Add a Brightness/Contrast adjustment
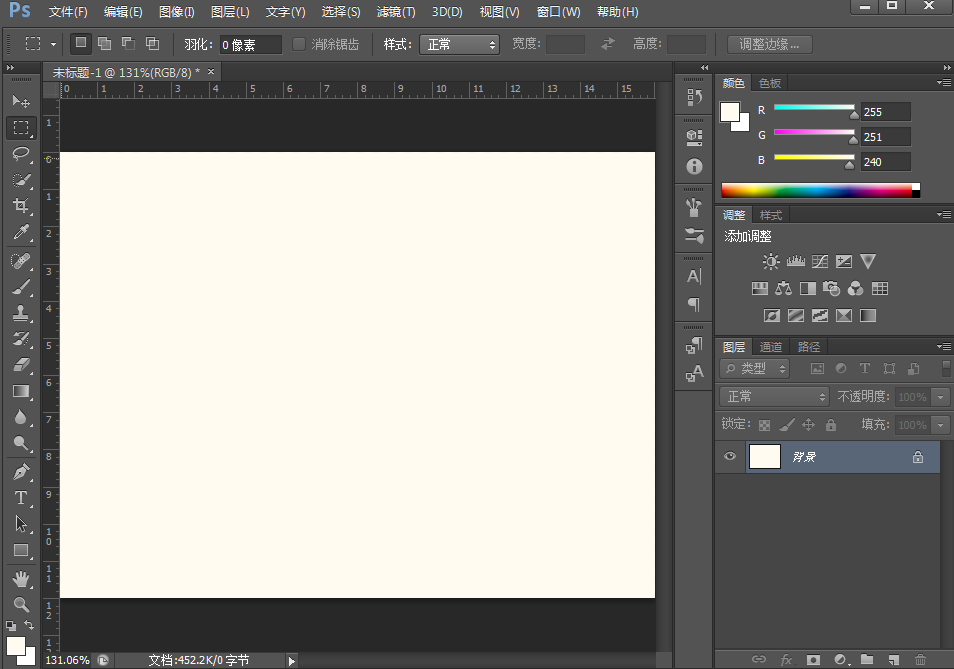 click(x=771, y=262)
